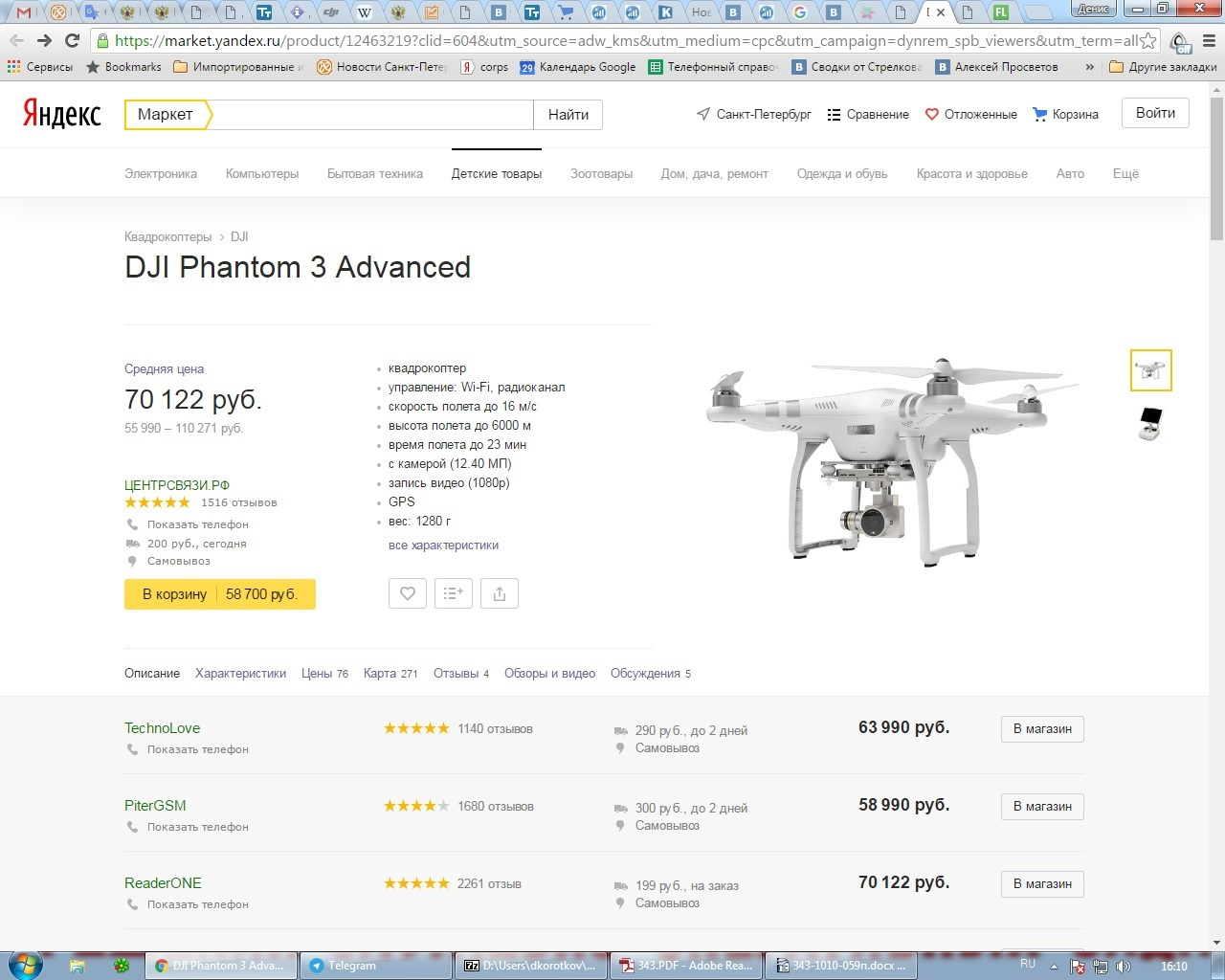Change the Санкт-Петербург region selector

tap(754, 114)
